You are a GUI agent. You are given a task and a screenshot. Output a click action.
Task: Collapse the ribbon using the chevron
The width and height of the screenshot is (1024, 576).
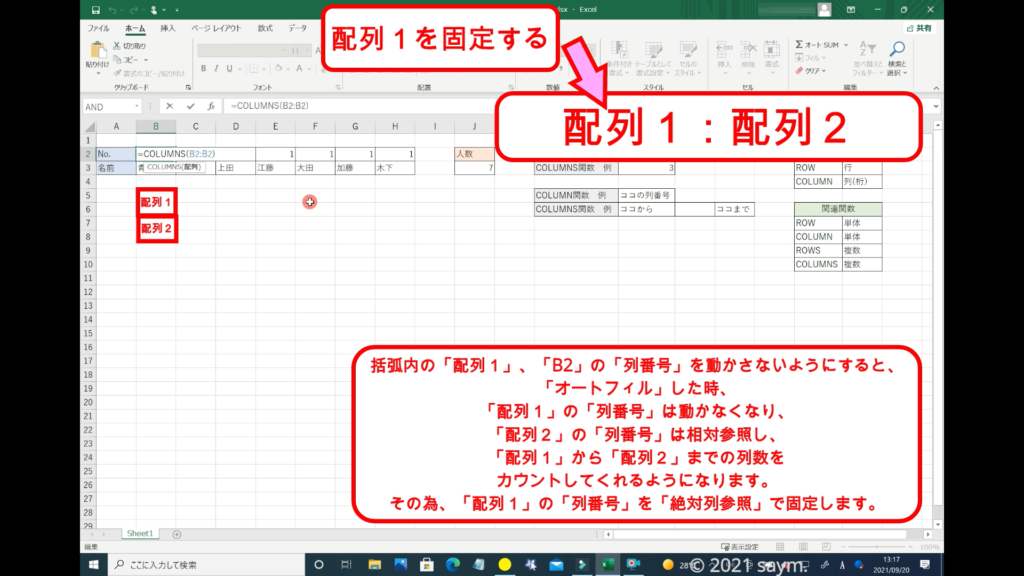click(935, 88)
